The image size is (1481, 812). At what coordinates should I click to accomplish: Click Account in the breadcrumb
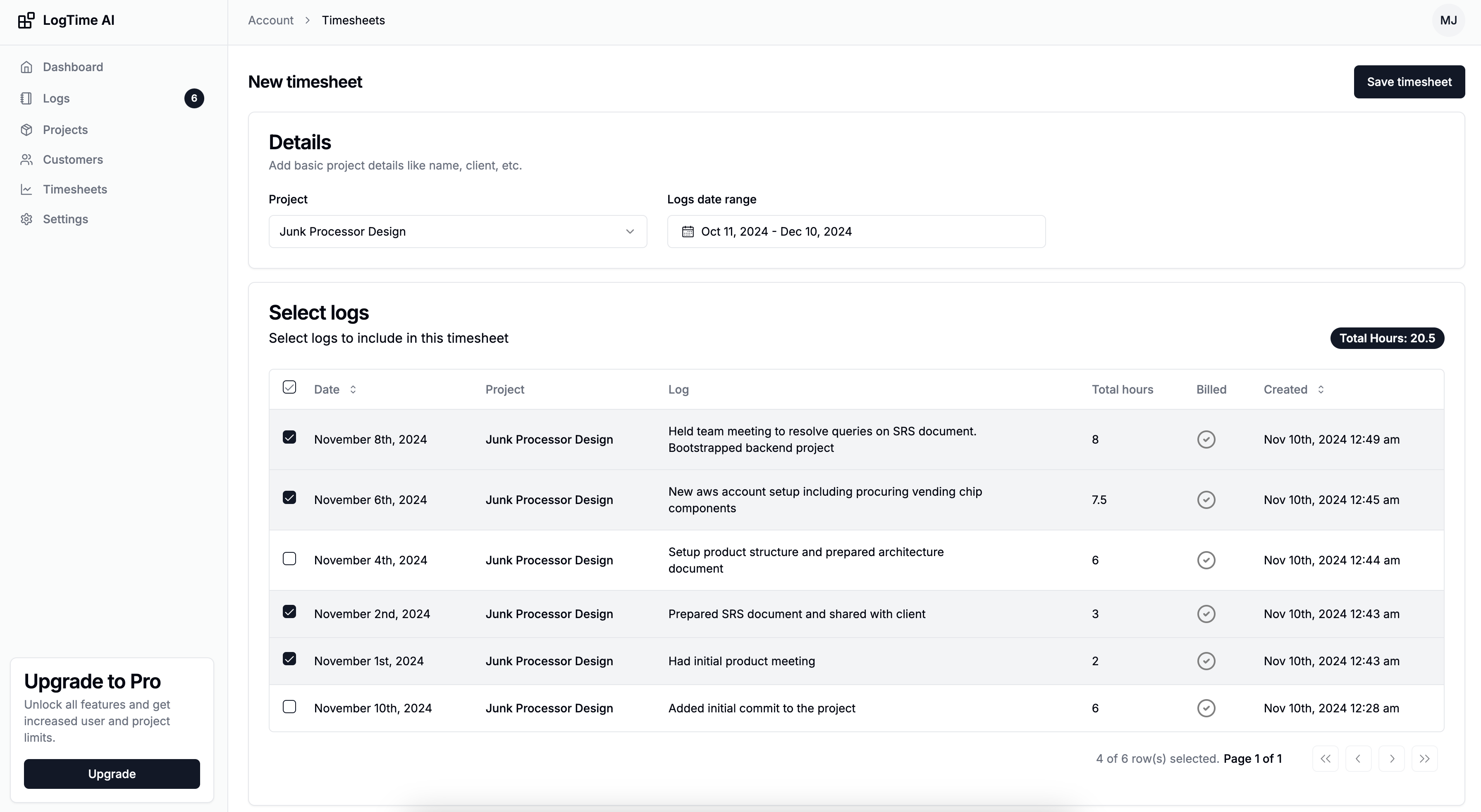click(x=270, y=19)
